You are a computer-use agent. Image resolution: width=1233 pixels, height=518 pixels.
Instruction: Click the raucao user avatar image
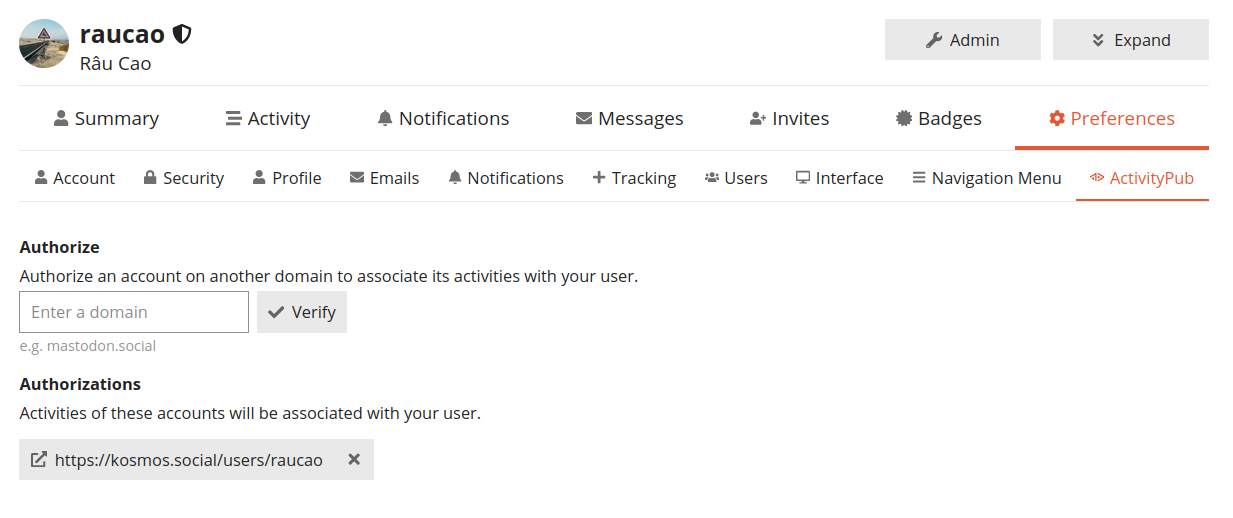[x=44, y=44]
